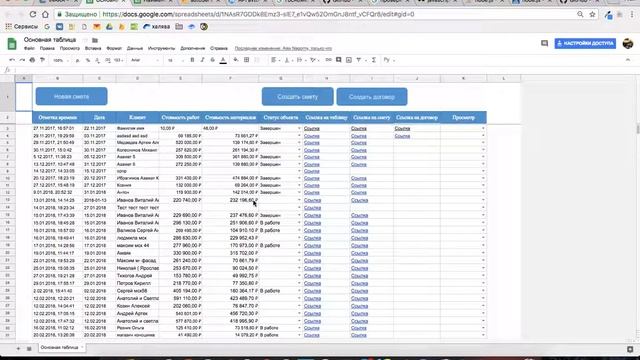Click the move-to-folder icon beside title

(95, 40)
